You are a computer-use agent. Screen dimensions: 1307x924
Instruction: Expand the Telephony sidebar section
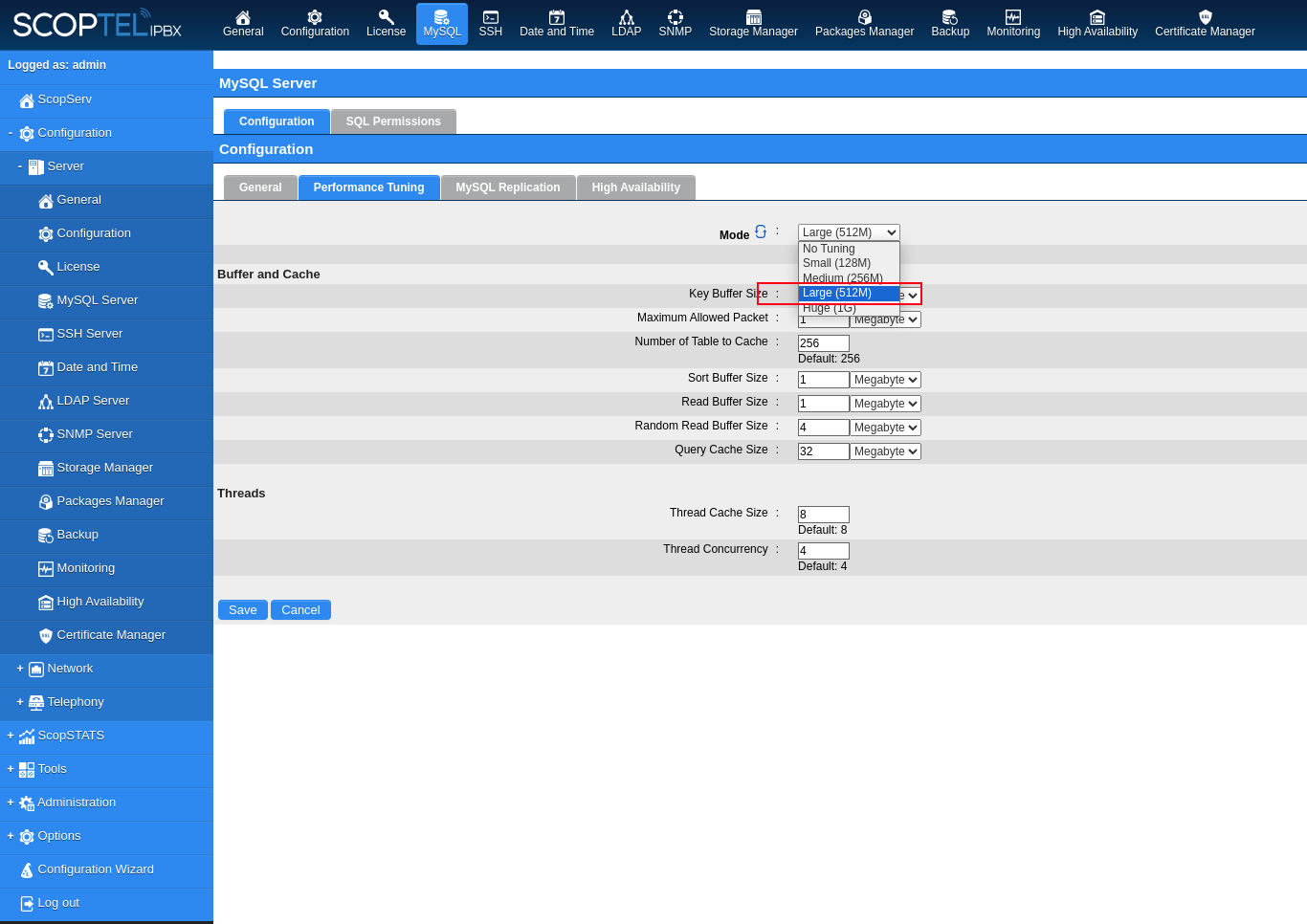[20, 702]
